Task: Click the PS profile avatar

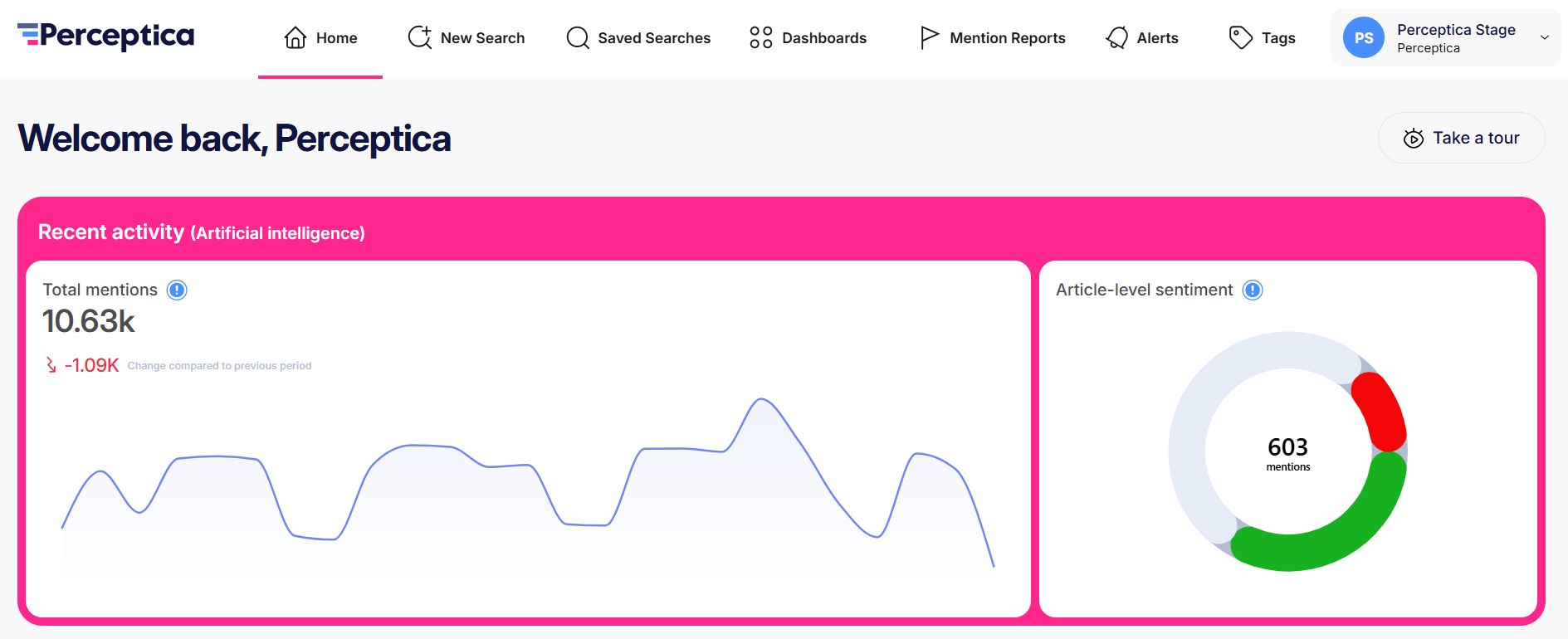Action: [x=1364, y=38]
